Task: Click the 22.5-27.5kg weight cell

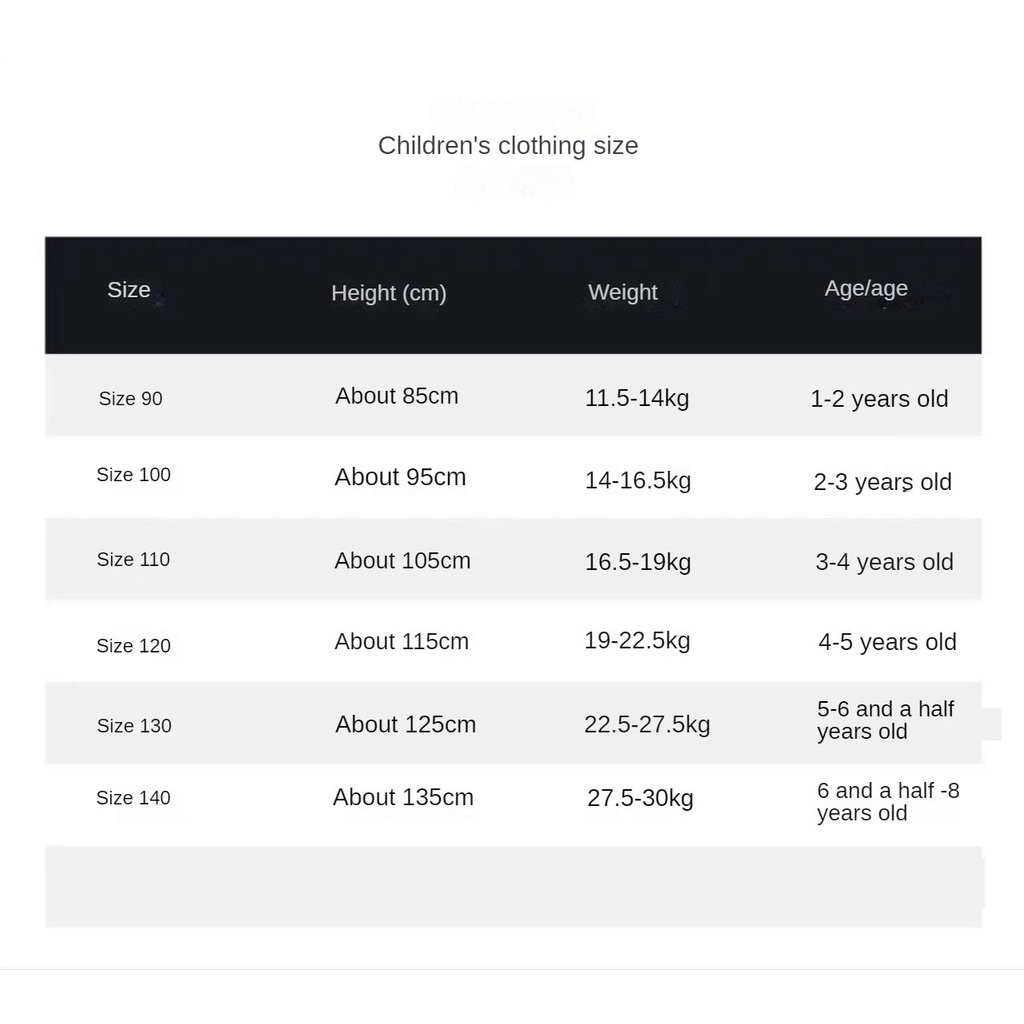Action: pyautogui.click(x=647, y=725)
